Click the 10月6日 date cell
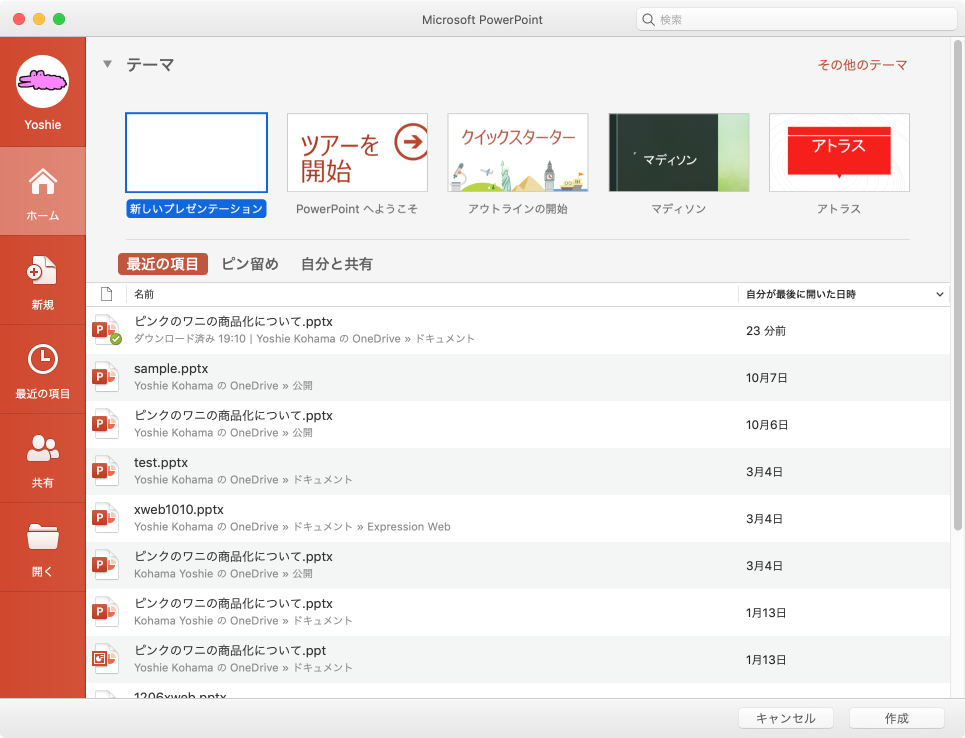 (767, 425)
